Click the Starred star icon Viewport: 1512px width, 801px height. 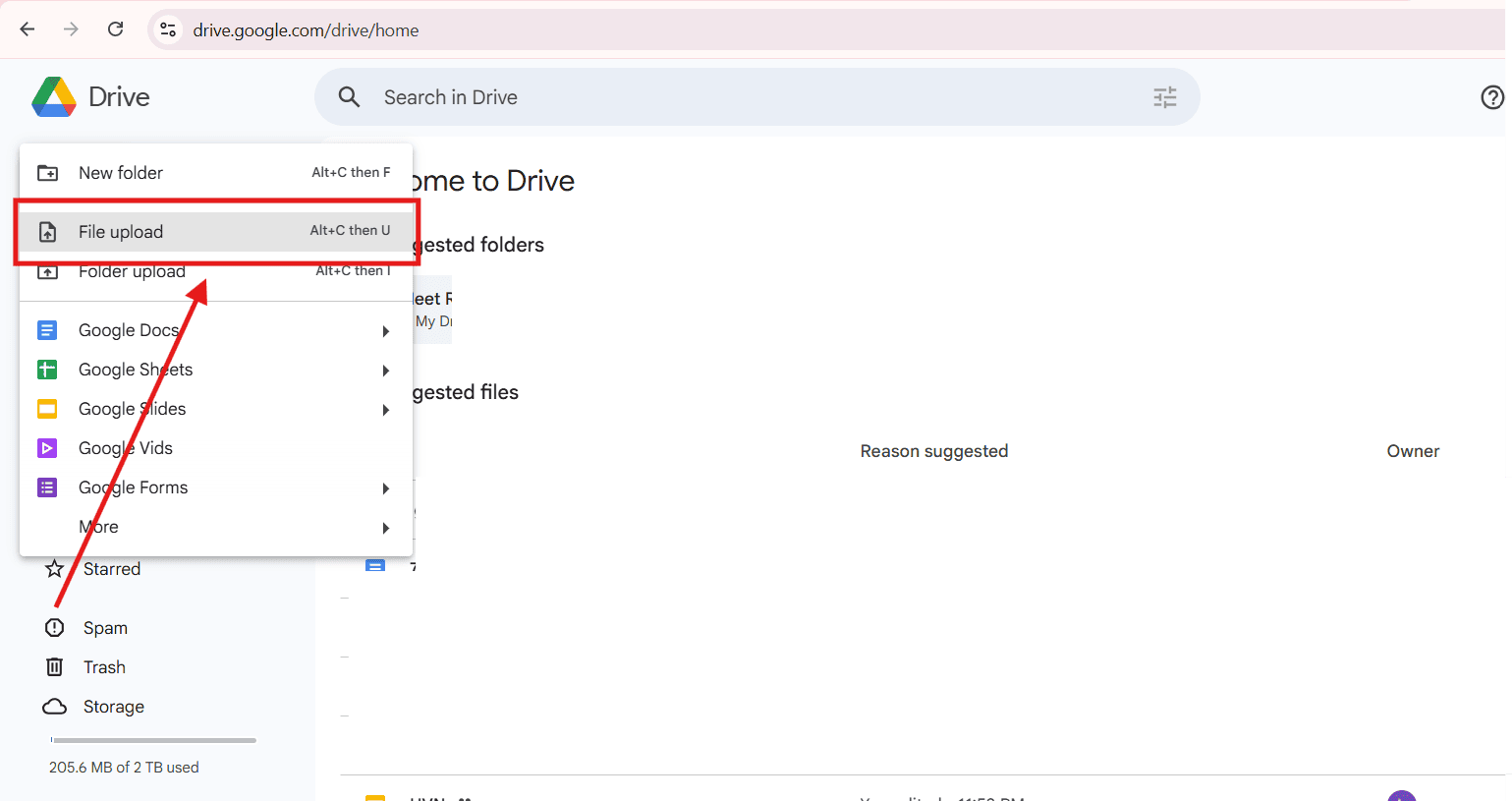pyautogui.click(x=55, y=569)
